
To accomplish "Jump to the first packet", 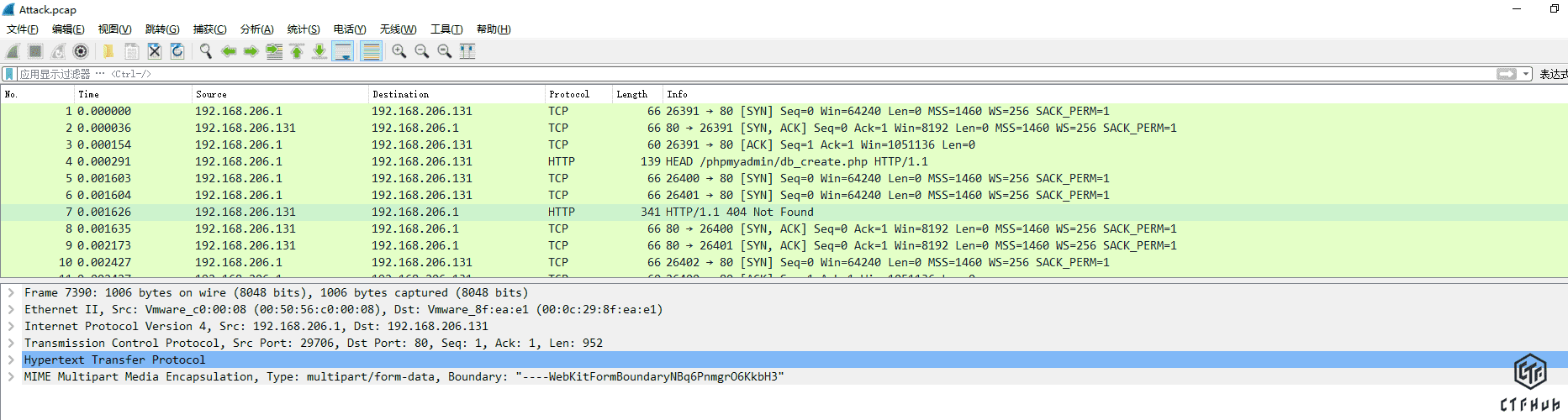I will (x=297, y=51).
